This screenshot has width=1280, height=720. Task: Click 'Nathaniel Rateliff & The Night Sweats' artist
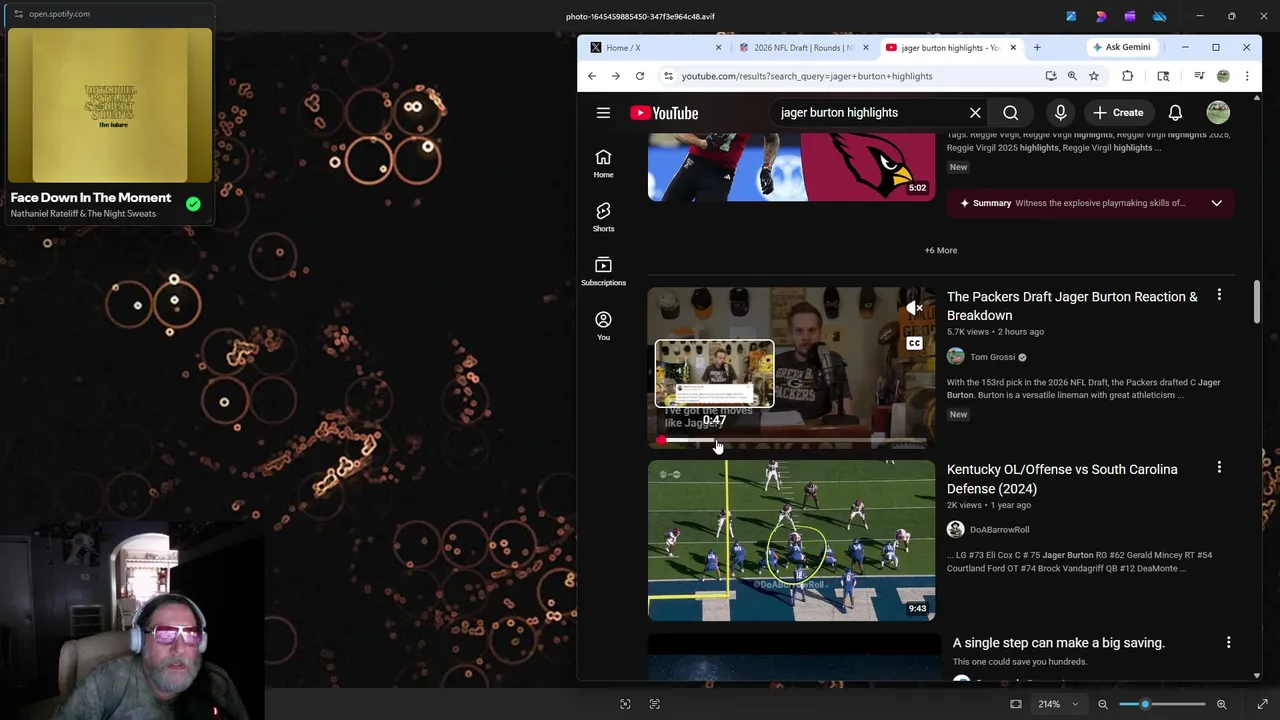pos(83,214)
